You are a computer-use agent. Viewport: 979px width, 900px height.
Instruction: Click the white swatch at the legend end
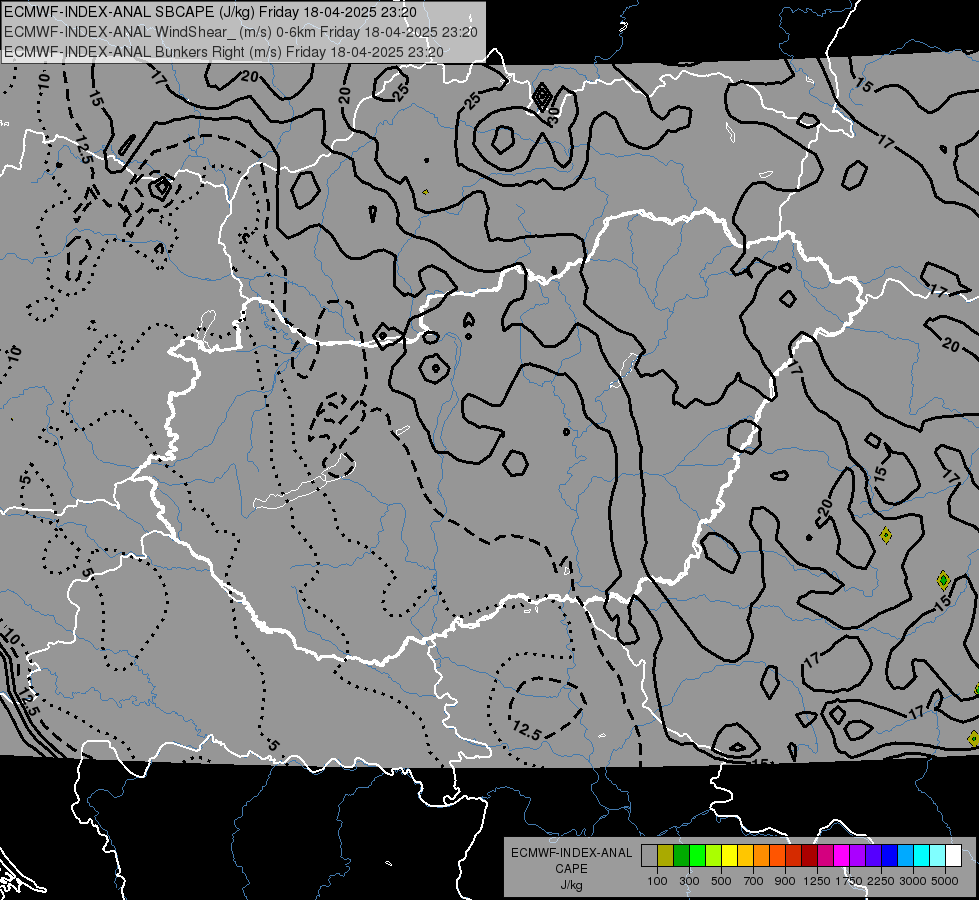pyautogui.click(x=953, y=856)
